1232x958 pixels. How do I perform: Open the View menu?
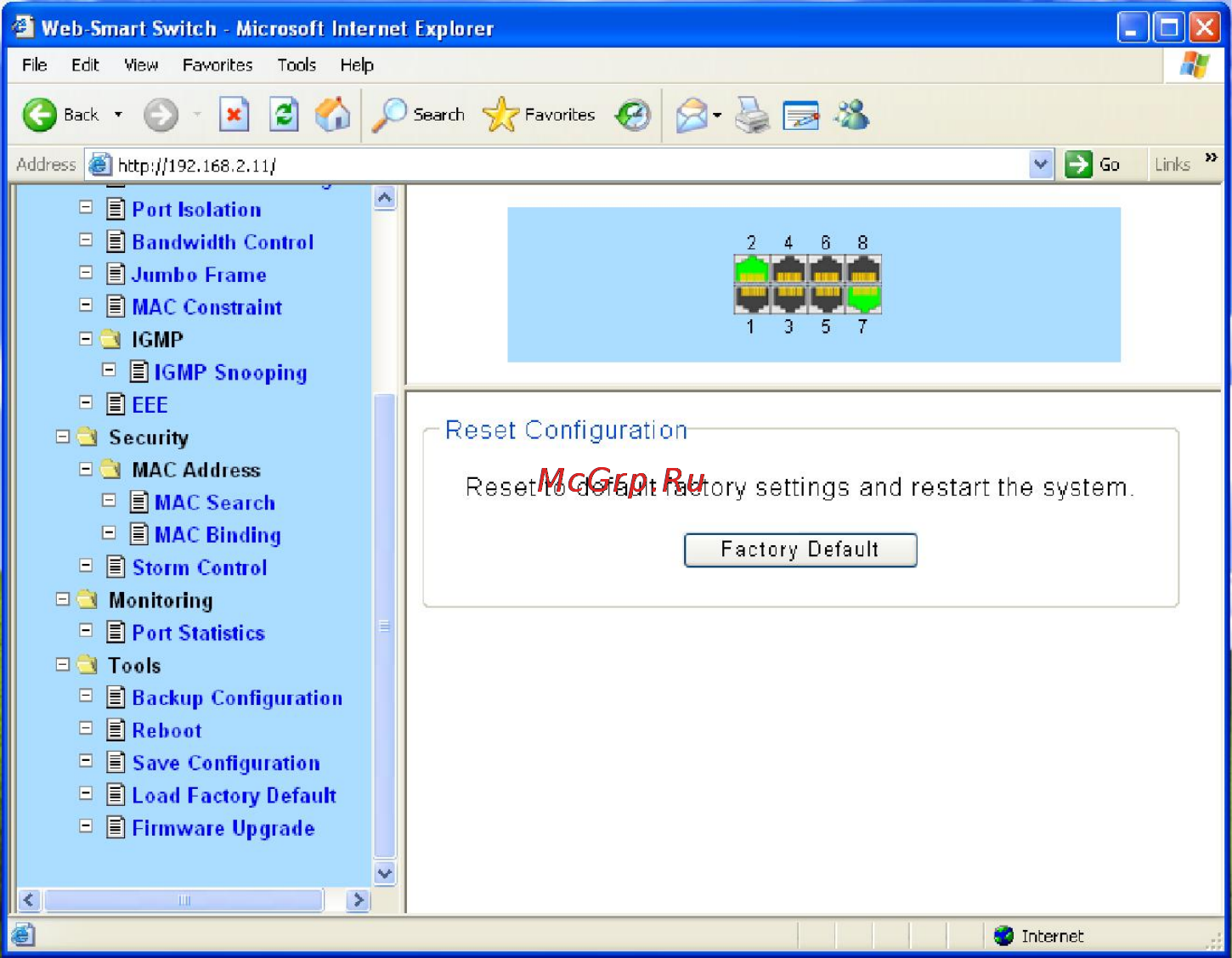[x=141, y=65]
